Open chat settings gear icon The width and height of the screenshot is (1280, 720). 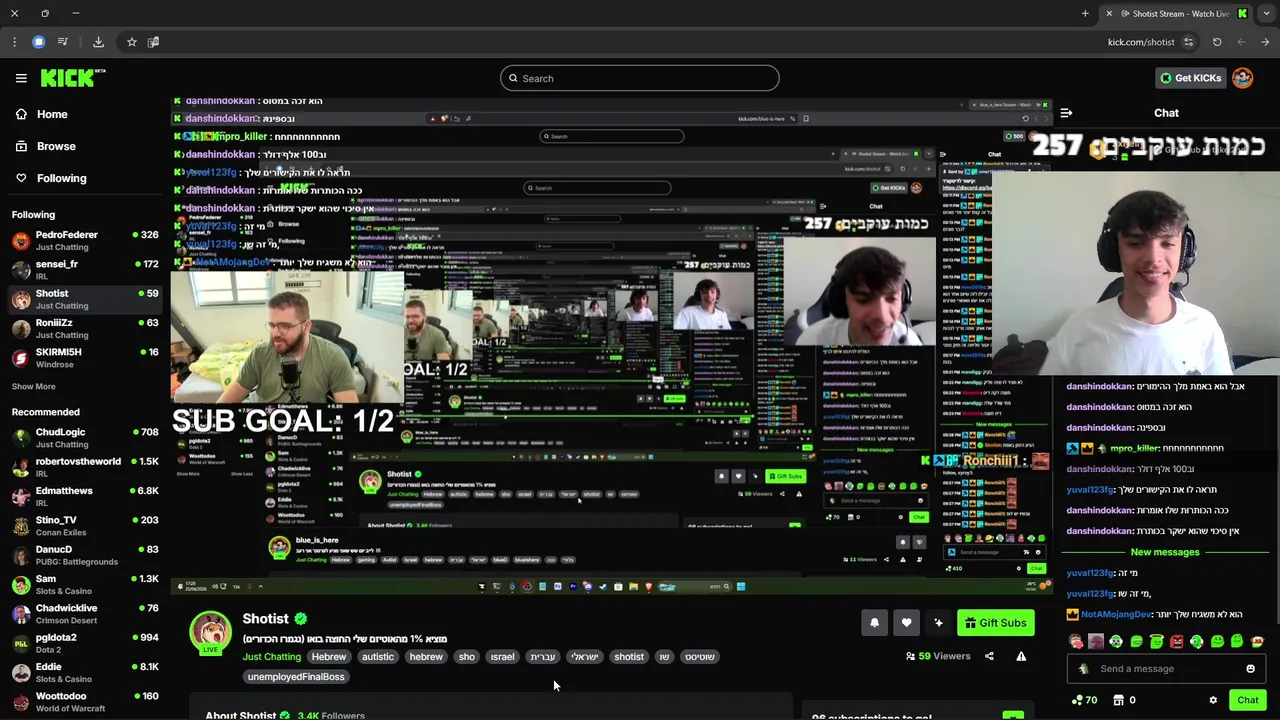pyautogui.click(x=1213, y=700)
